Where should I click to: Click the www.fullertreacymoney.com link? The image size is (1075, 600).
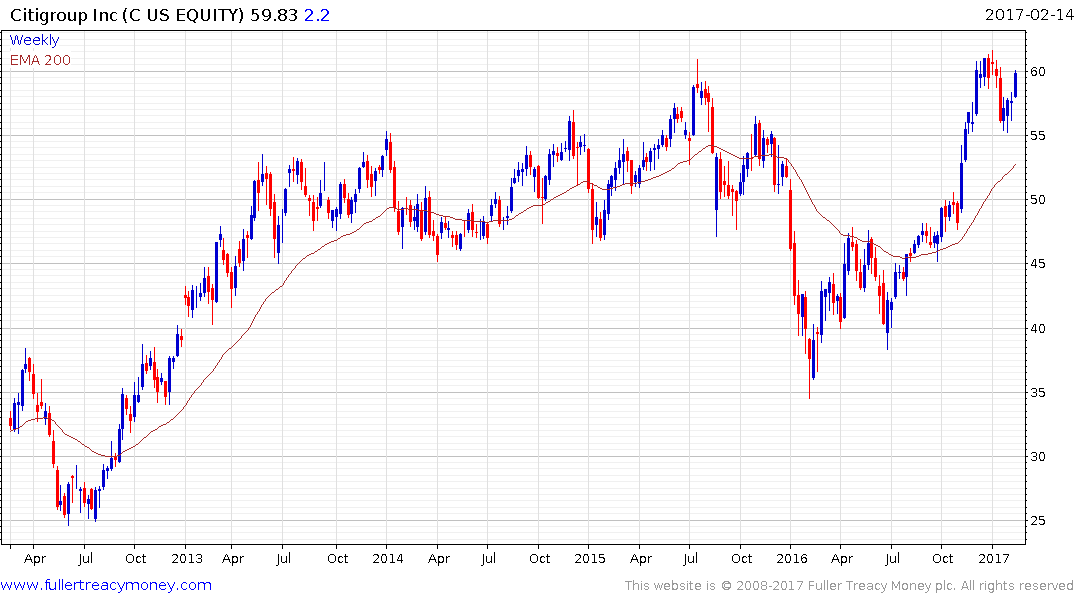106,585
